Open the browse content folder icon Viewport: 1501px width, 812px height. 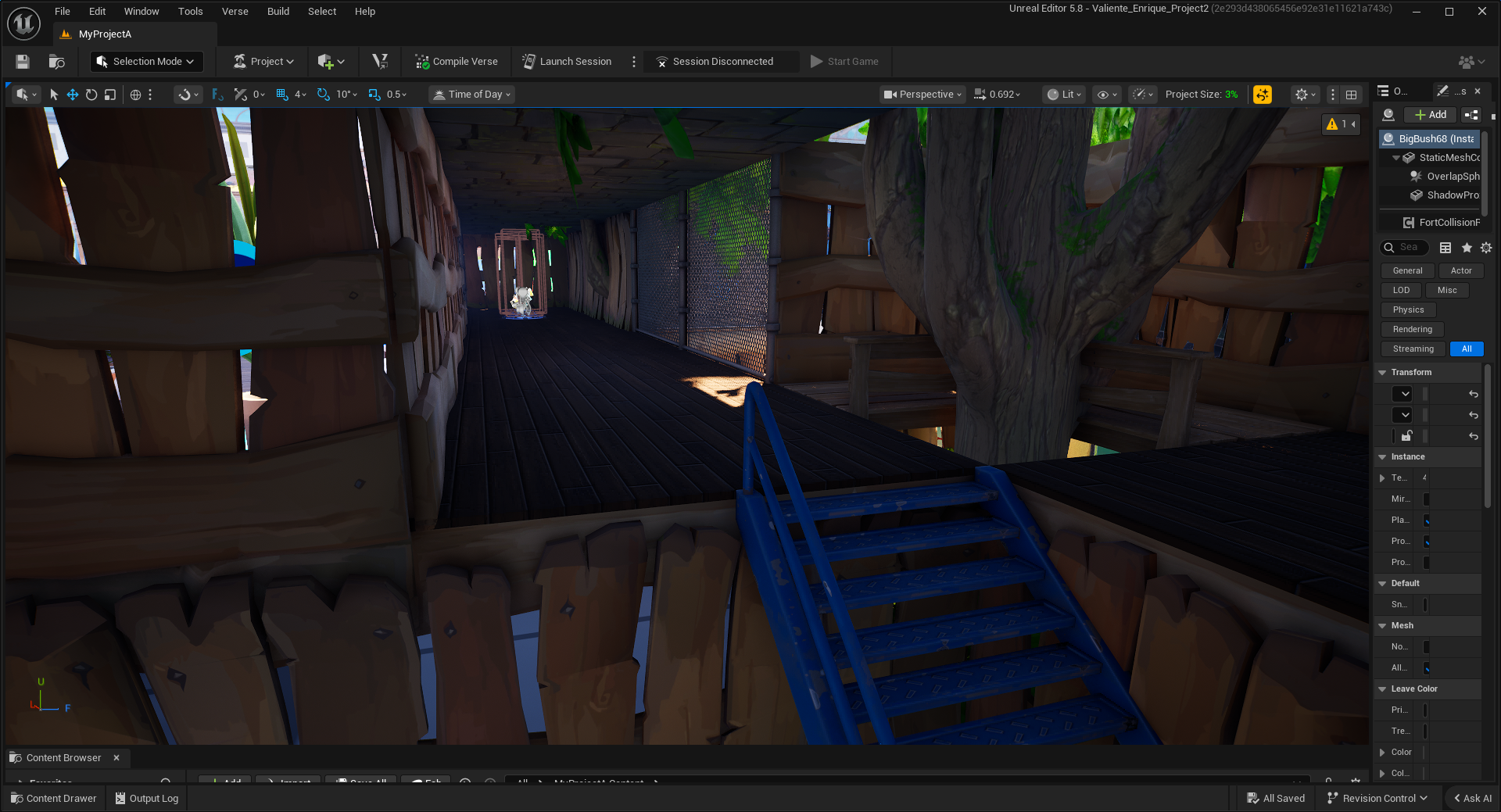pos(56,62)
